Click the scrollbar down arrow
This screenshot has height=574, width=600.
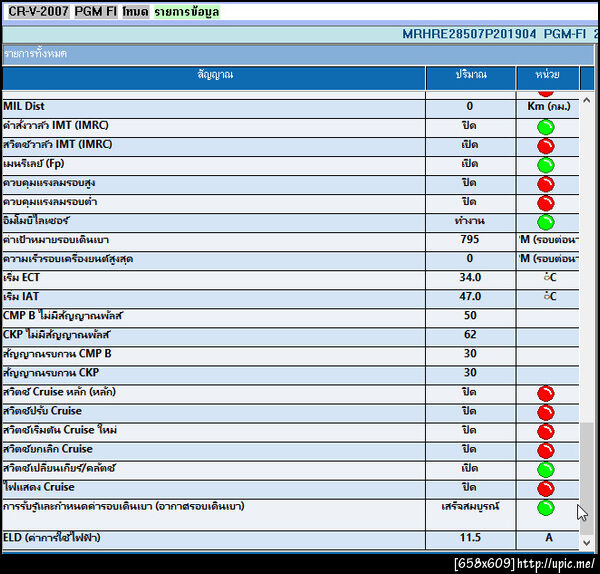(x=586, y=543)
